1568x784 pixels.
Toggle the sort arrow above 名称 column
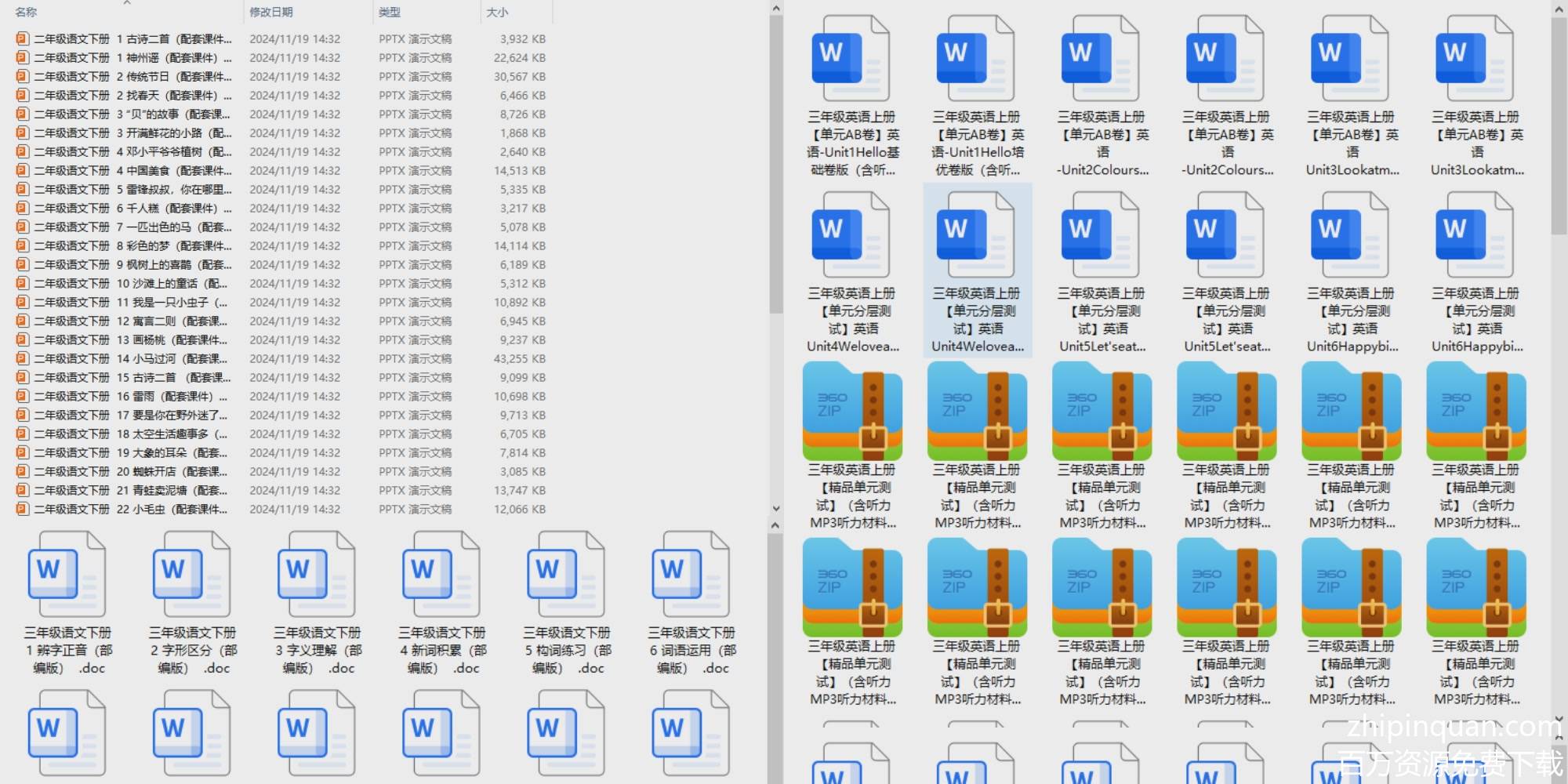[x=127, y=3]
